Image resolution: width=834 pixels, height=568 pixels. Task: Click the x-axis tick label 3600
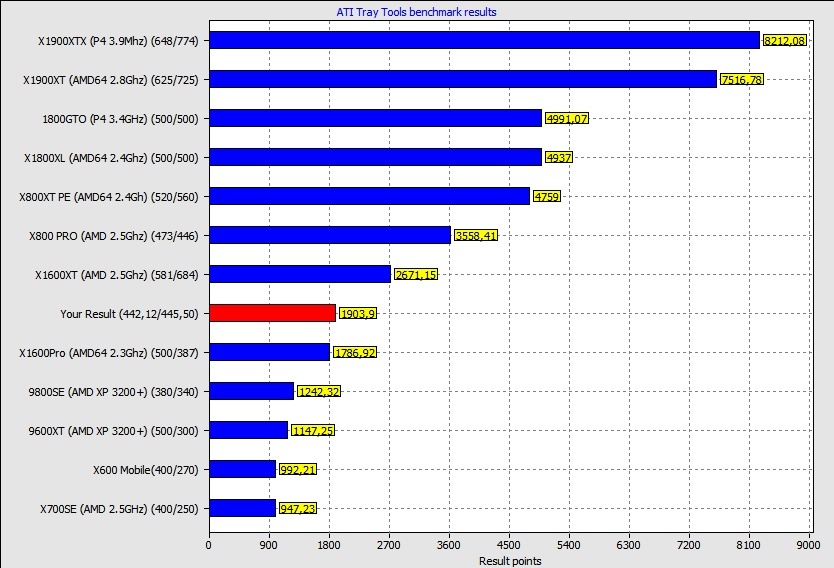tap(448, 545)
